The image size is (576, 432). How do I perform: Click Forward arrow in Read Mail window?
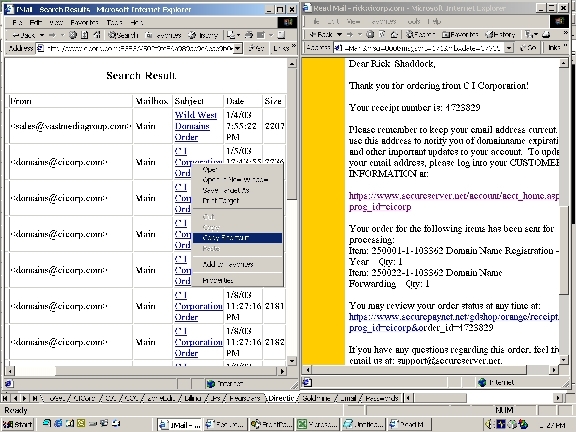pyautogui.click(x=350, y=35)
